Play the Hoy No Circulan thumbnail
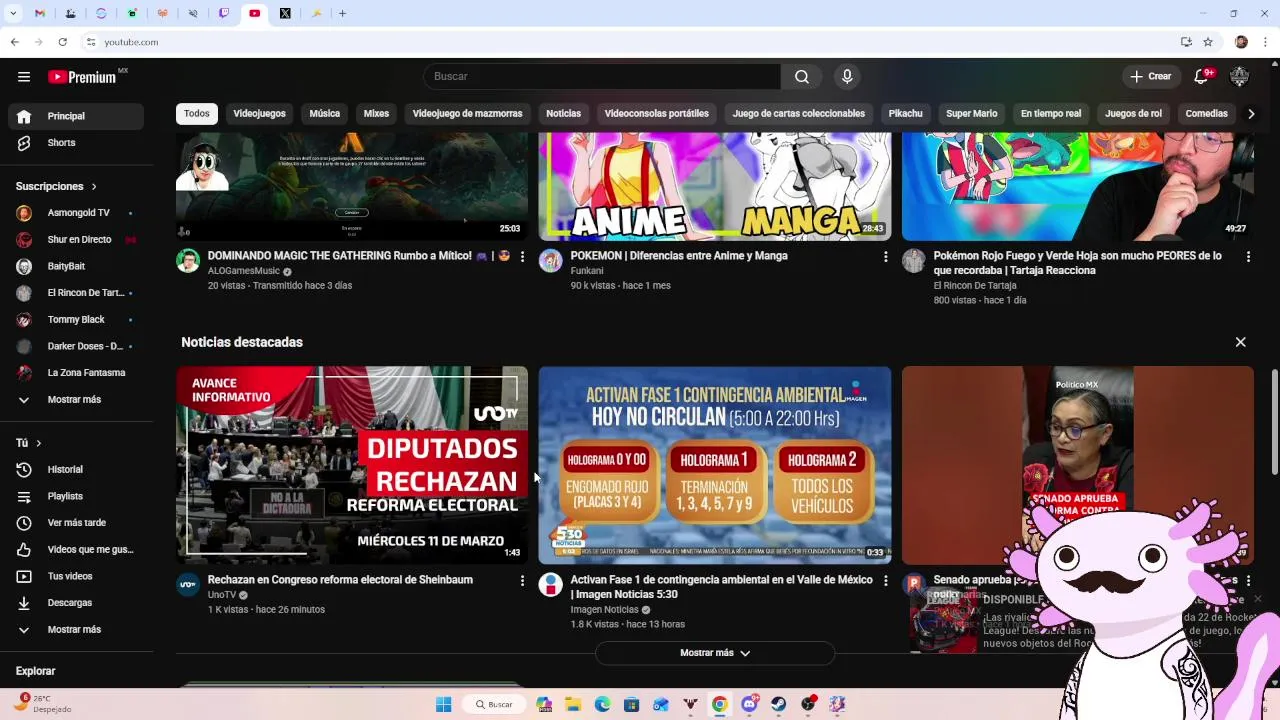Screen dimensions: 1280x720 [x=715, y=465]
